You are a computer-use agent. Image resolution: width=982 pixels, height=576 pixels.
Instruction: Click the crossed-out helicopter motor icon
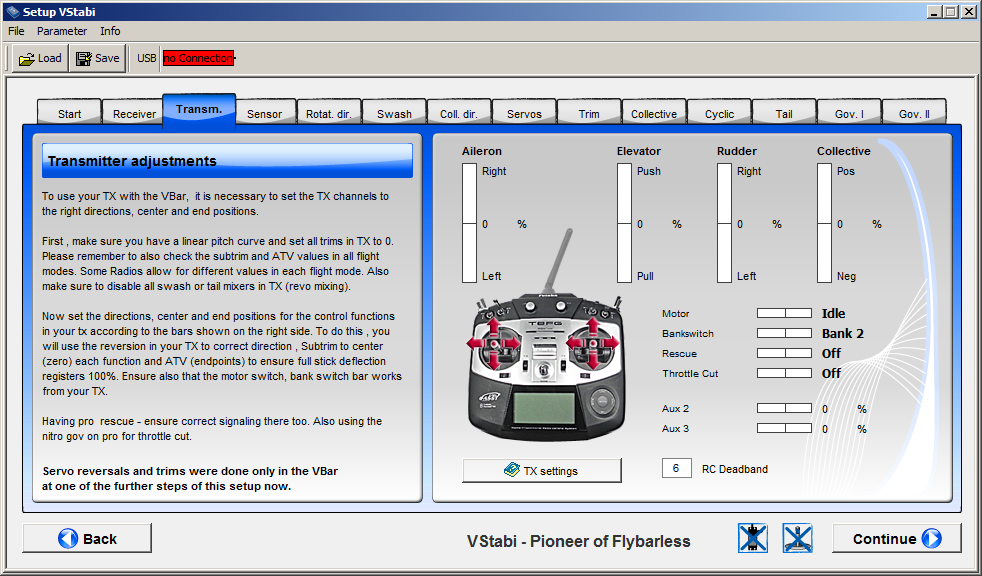[753, 538]
